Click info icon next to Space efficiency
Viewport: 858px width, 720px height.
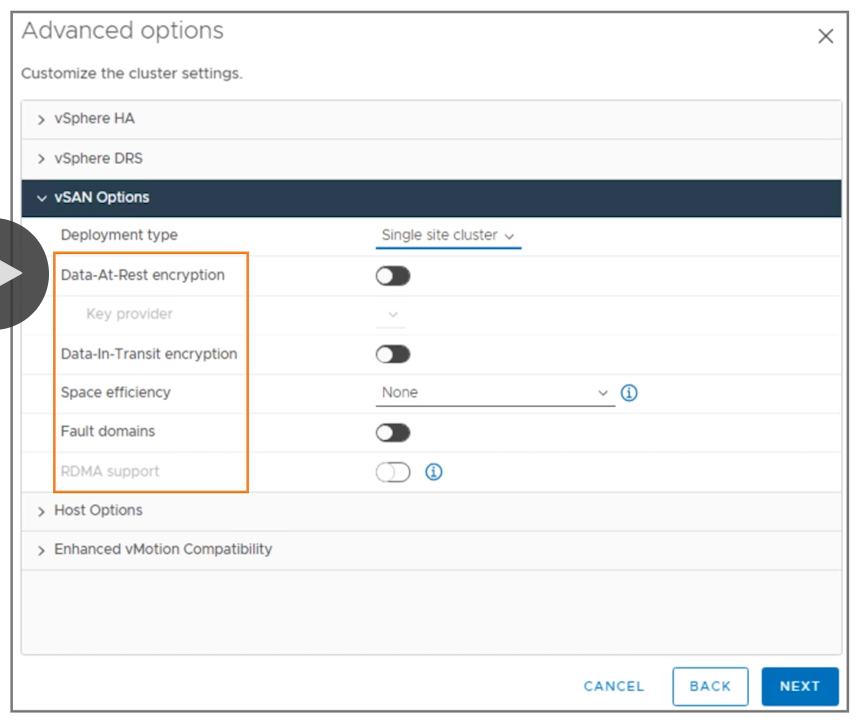(x=629, y=393)
